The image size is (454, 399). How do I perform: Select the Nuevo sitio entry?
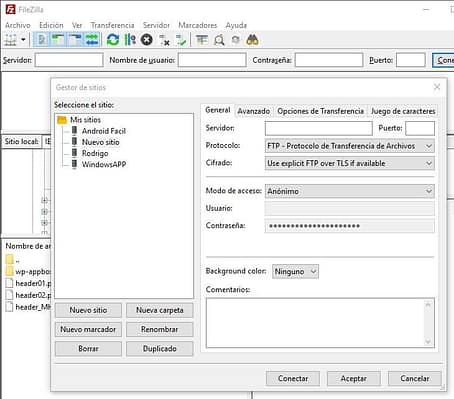100,142
